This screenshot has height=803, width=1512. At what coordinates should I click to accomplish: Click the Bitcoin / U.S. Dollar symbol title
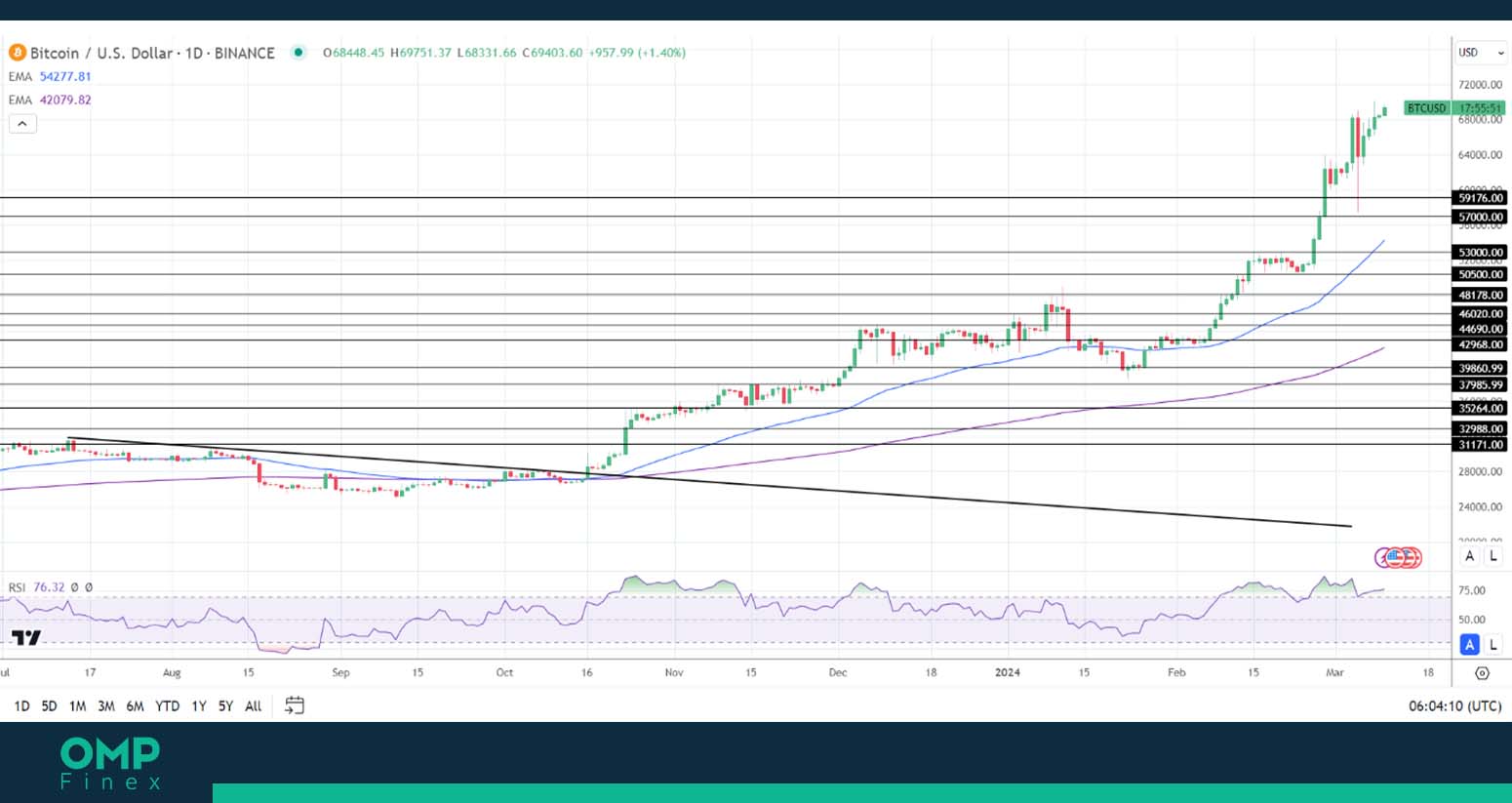[152, 53]
